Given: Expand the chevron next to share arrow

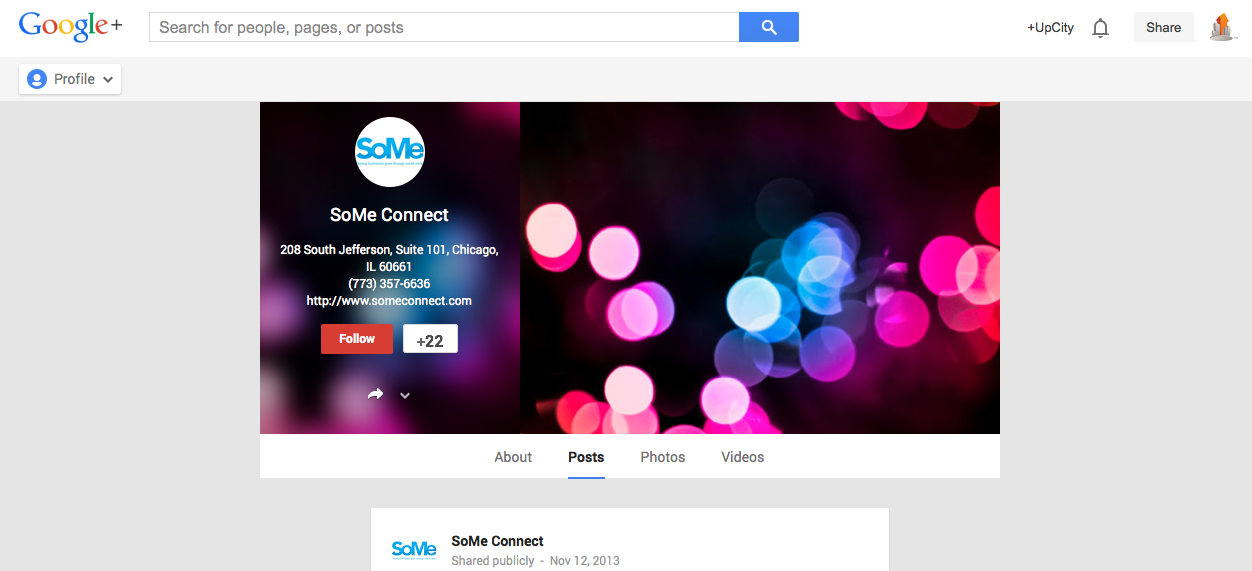Looking at the screenshot, I should tap(405, 395).
